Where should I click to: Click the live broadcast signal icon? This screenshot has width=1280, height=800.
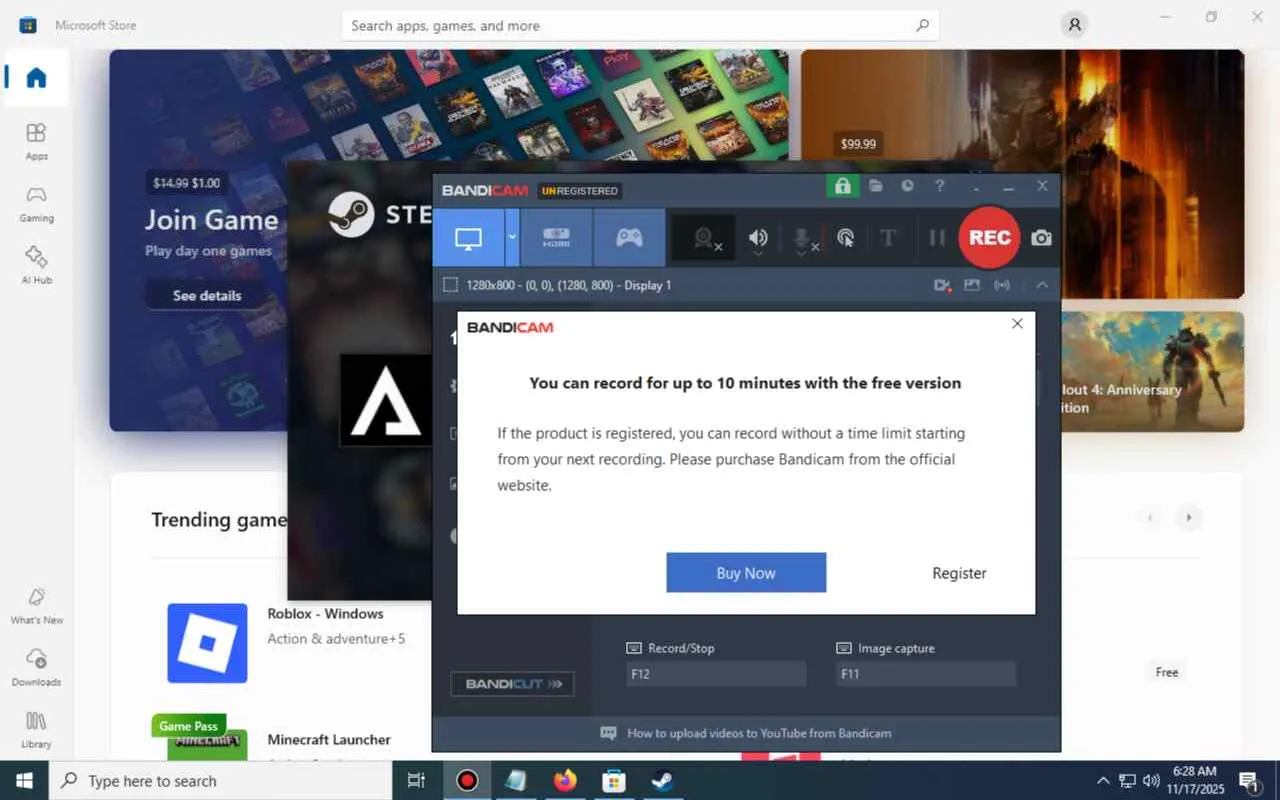click(x=1002, y=285)
